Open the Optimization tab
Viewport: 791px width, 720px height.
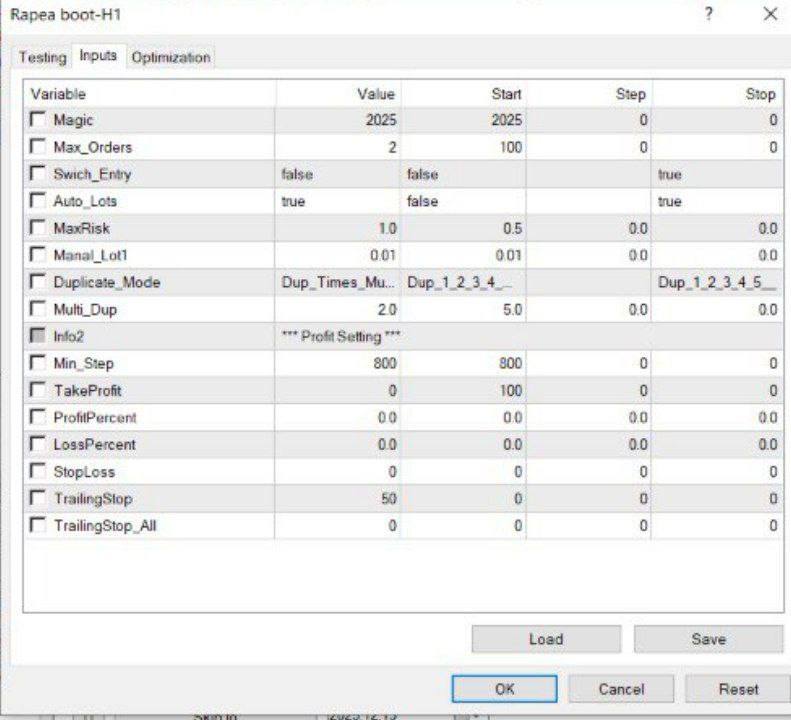coord(171,57)
